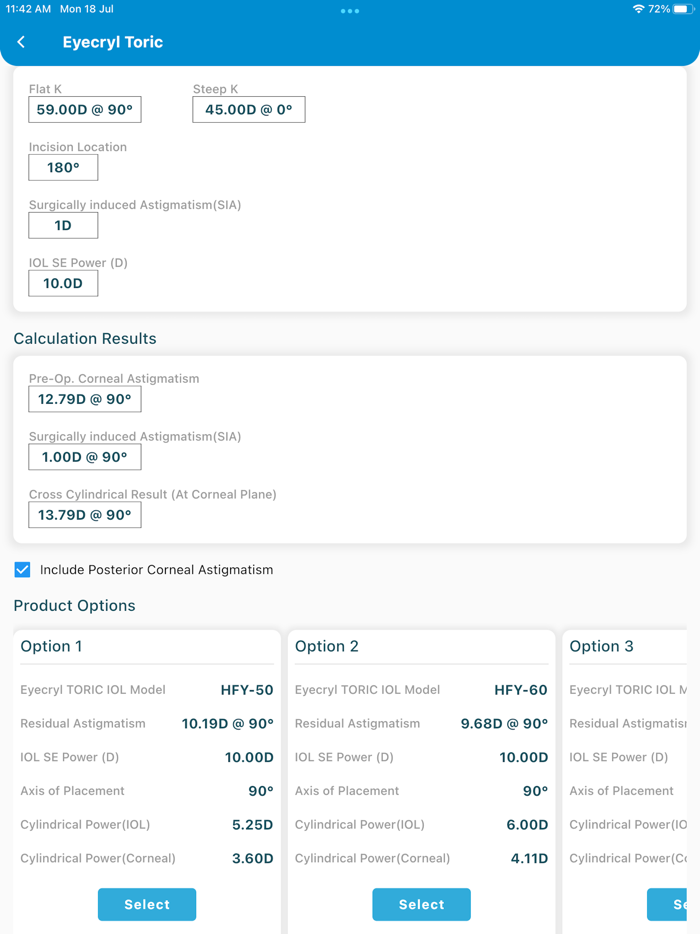Tap the Eyecryl Toric header title
The height and width of the screenshot is (934, 700).
[113, 43]
